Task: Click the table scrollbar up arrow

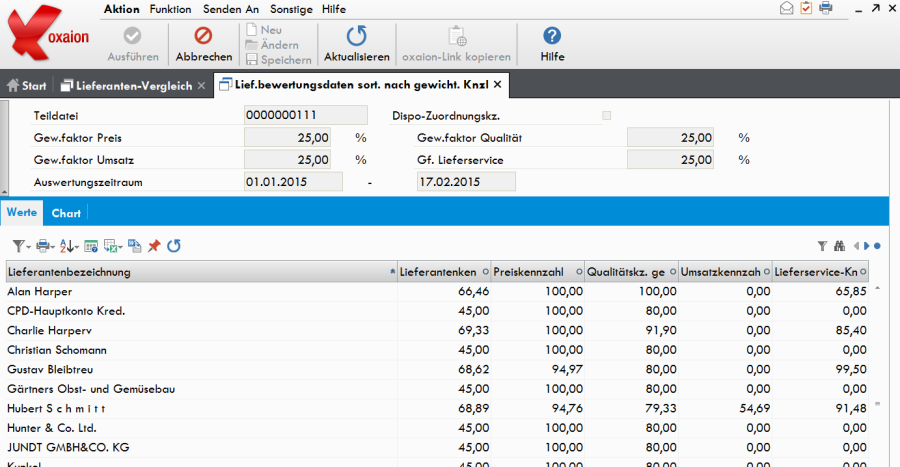Action: tap(878, 288)
